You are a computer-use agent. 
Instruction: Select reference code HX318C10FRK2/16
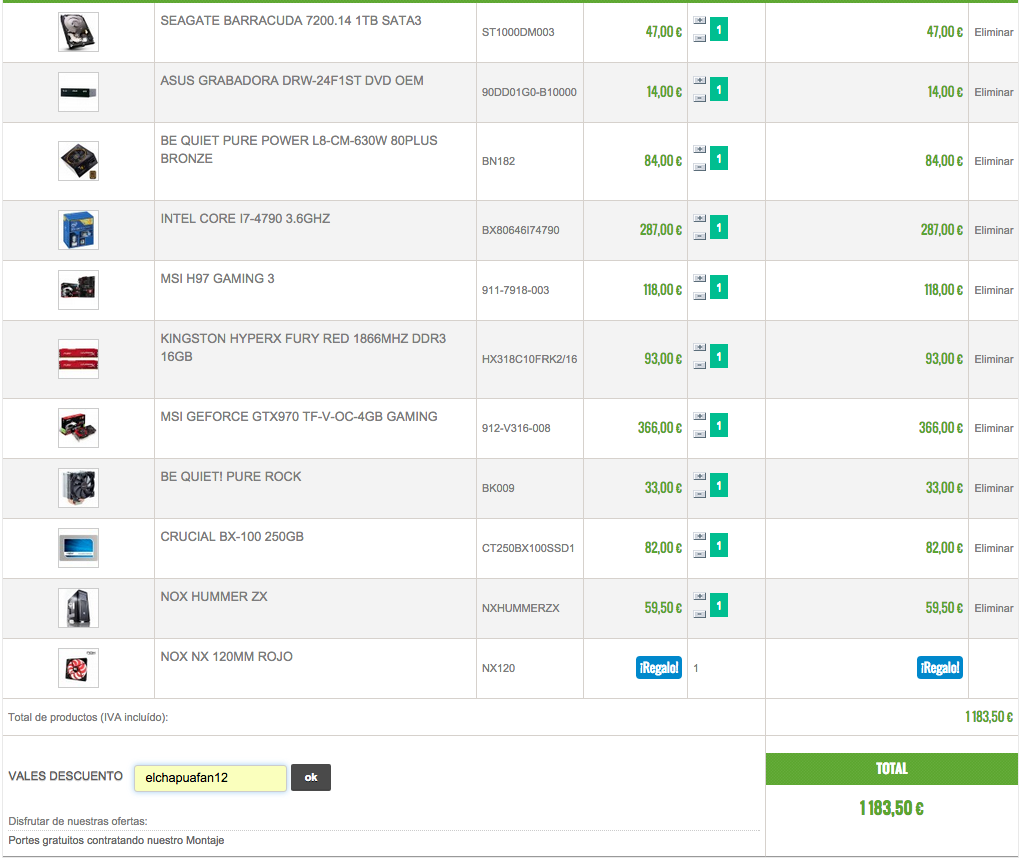tap(529, 359)
